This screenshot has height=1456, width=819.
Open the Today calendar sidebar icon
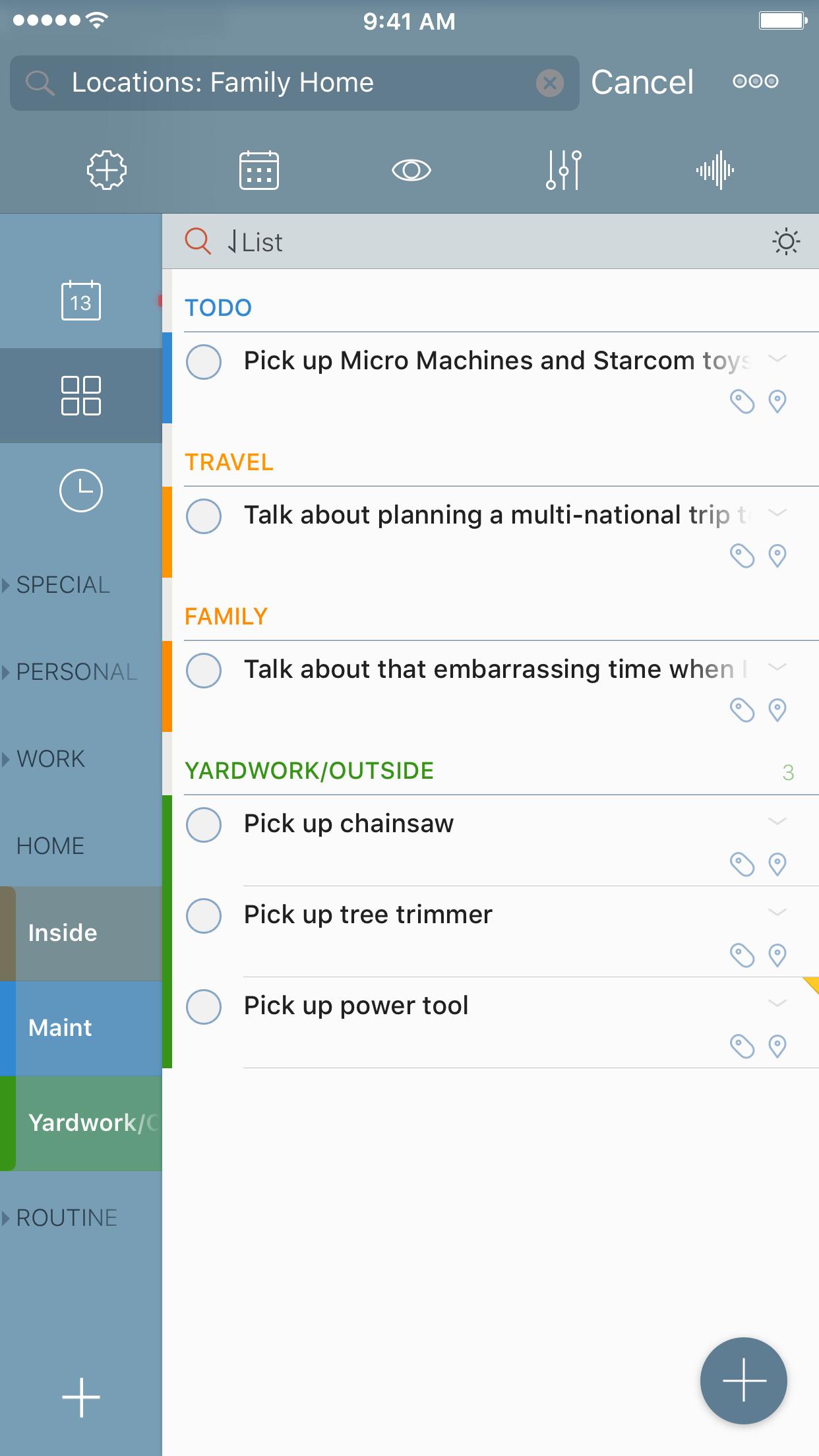point(80,301)
